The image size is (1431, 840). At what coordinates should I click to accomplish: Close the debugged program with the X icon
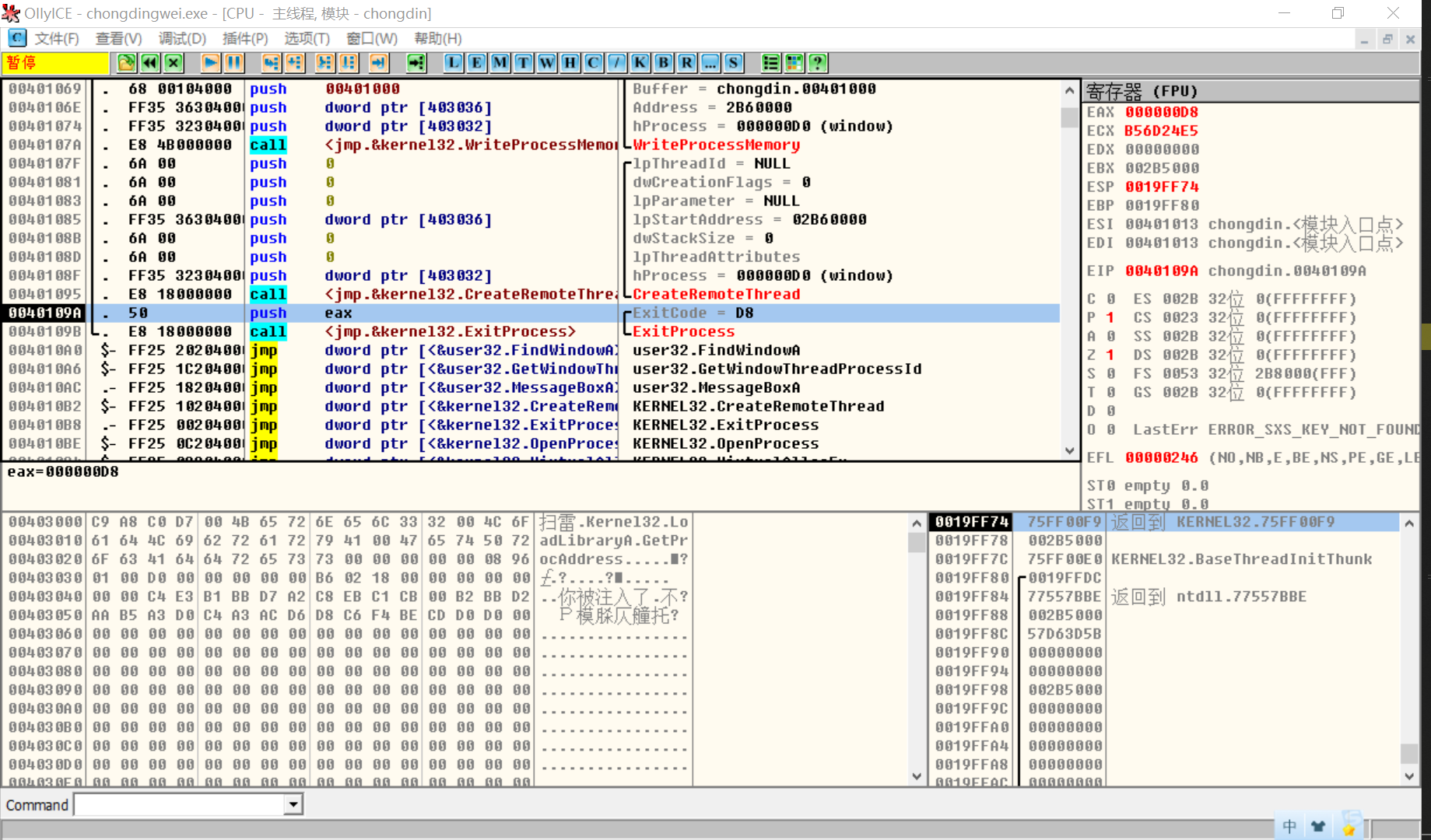(174, 63)
